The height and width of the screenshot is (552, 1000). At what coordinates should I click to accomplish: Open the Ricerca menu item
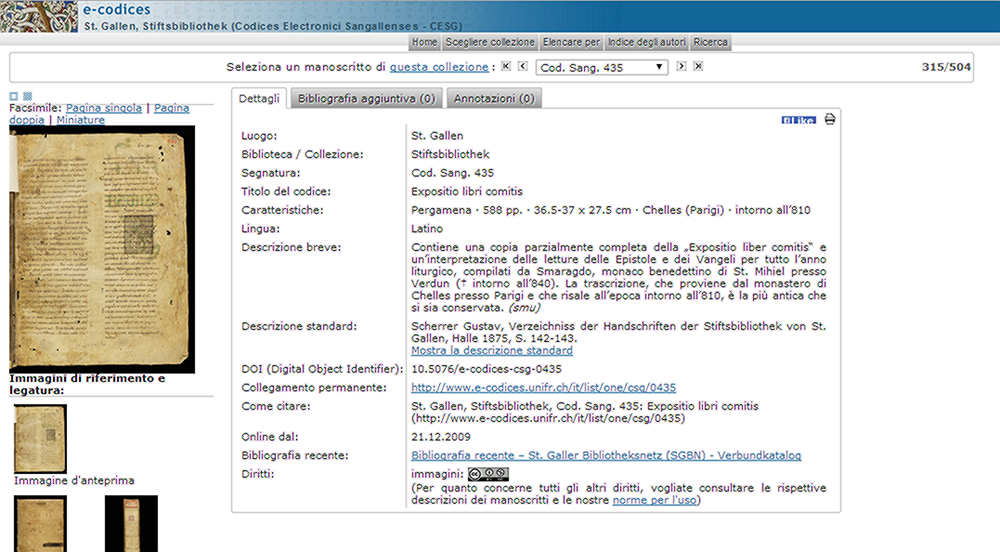(x=710, y=42)
